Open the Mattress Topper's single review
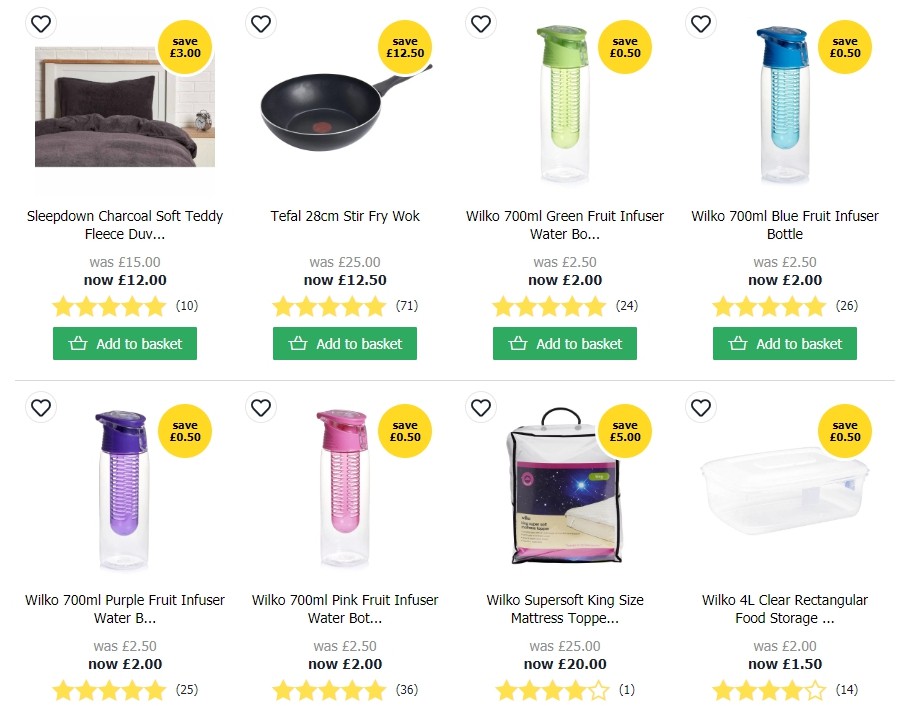The image size is (900, 706). pyautogui.click(x=626, y=690)
